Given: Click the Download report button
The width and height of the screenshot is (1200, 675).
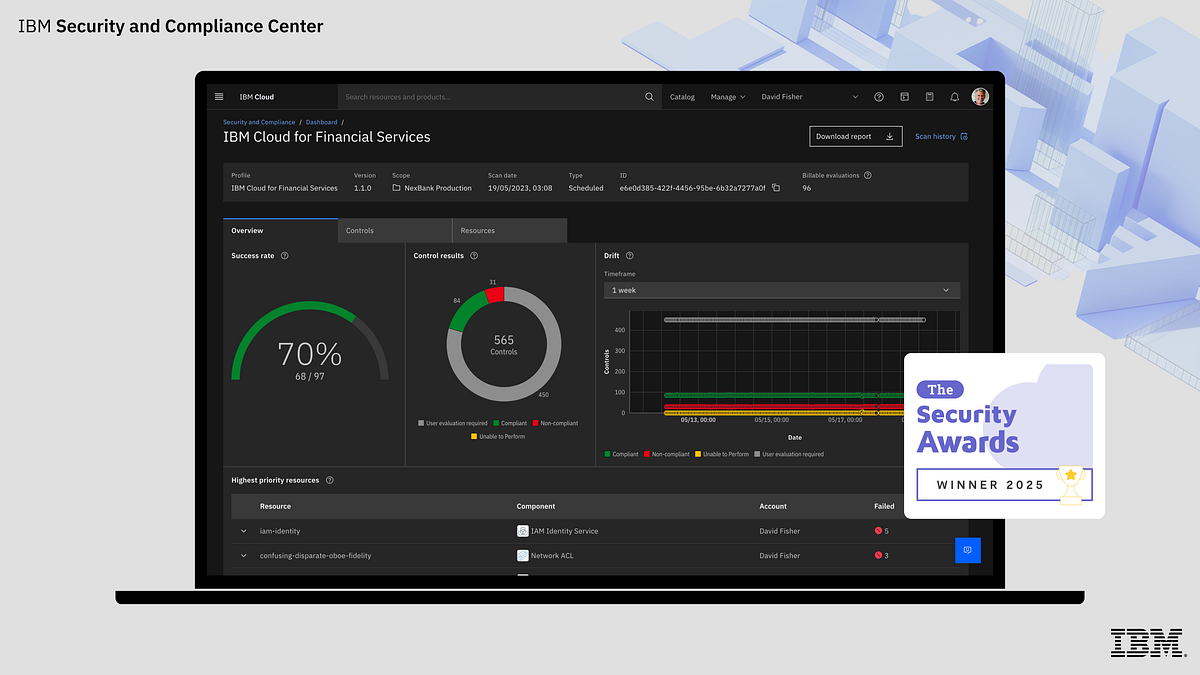Looking at the screenshot, I should (856, 136).
